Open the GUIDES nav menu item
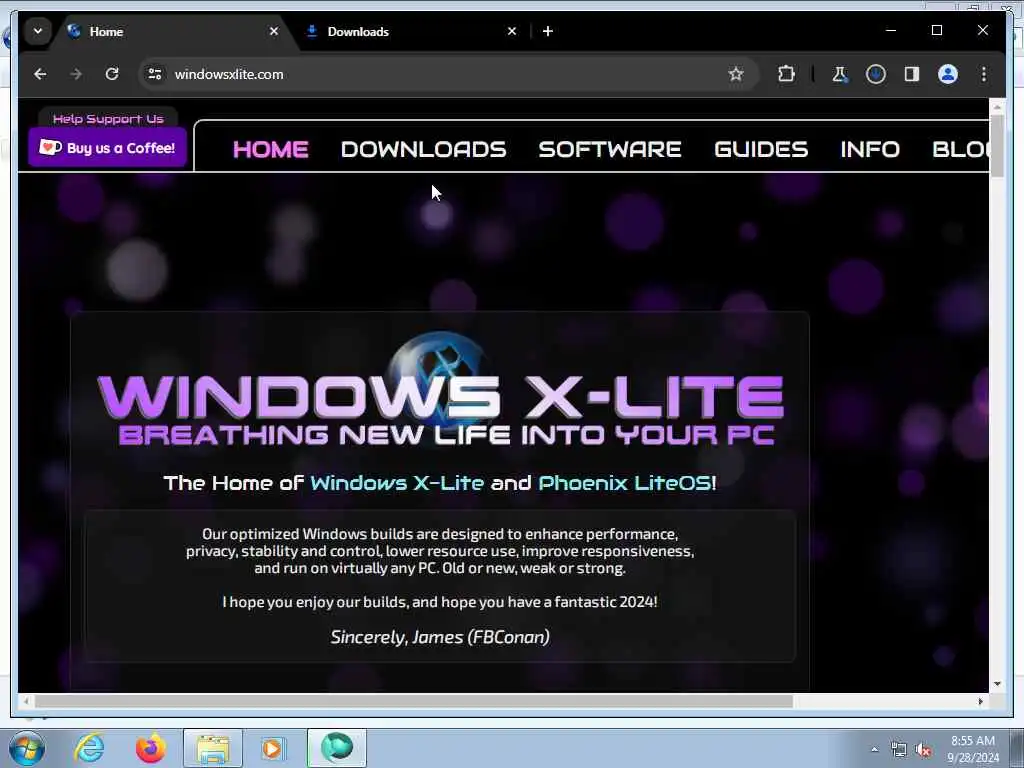1024x768 pixels. (761, 149)
